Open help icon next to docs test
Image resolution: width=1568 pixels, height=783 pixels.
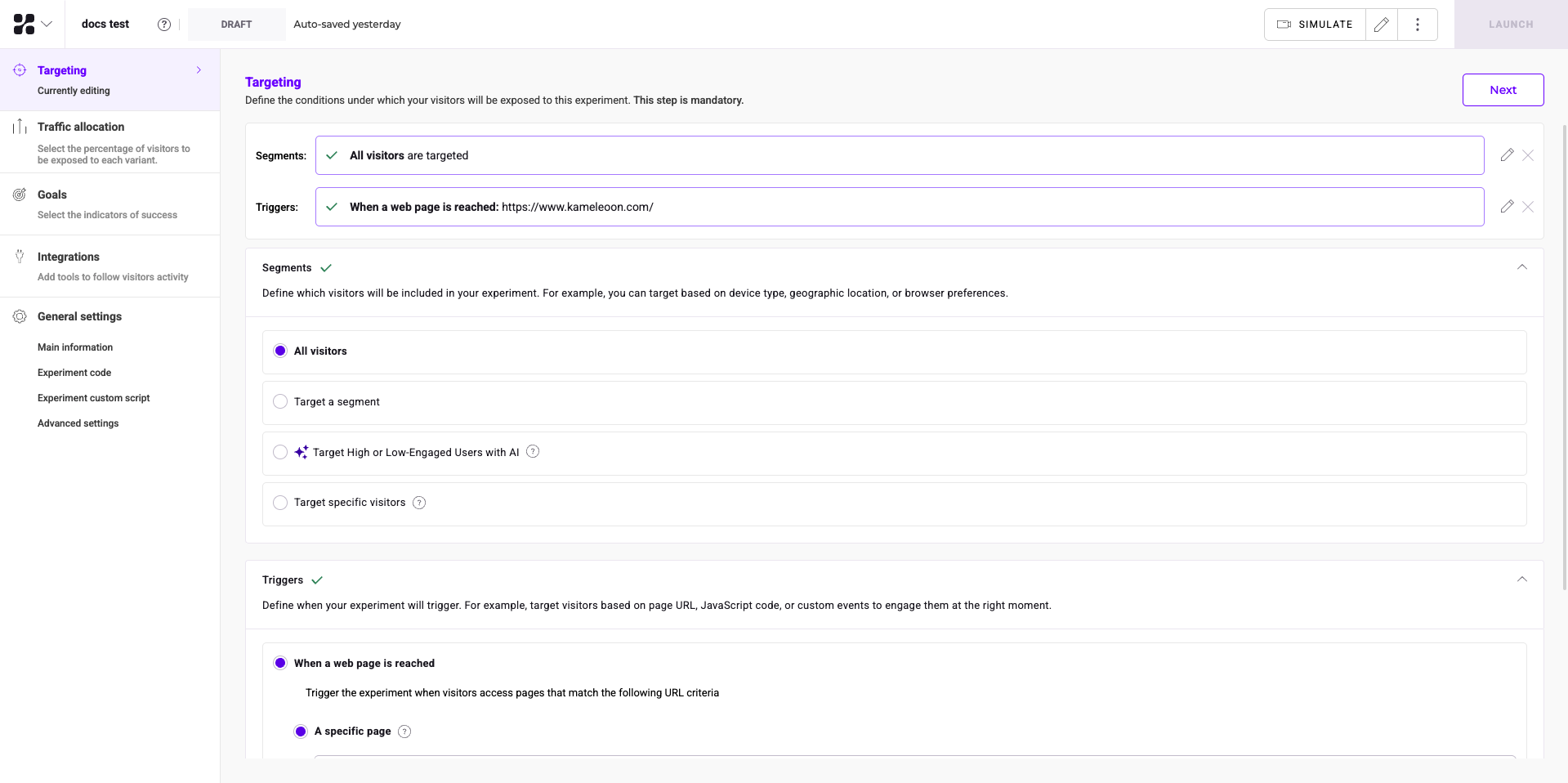point(164,25)
